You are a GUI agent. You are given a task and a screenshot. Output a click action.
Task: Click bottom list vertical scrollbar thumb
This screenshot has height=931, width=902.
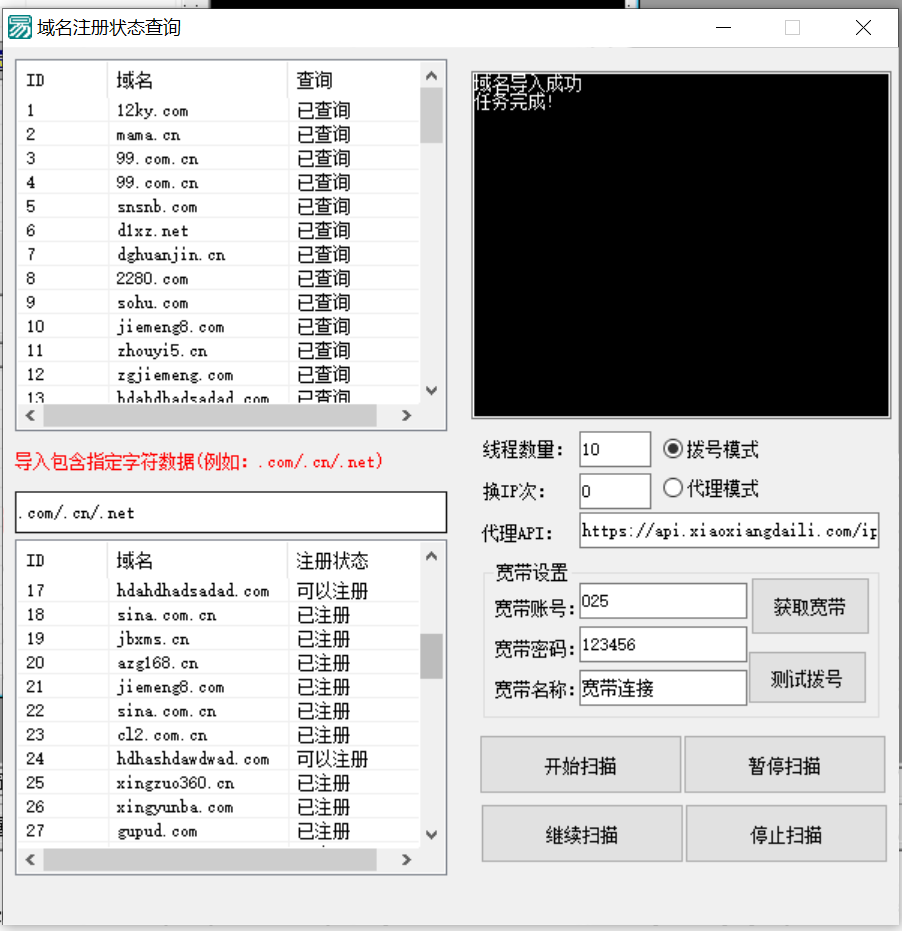432,656
